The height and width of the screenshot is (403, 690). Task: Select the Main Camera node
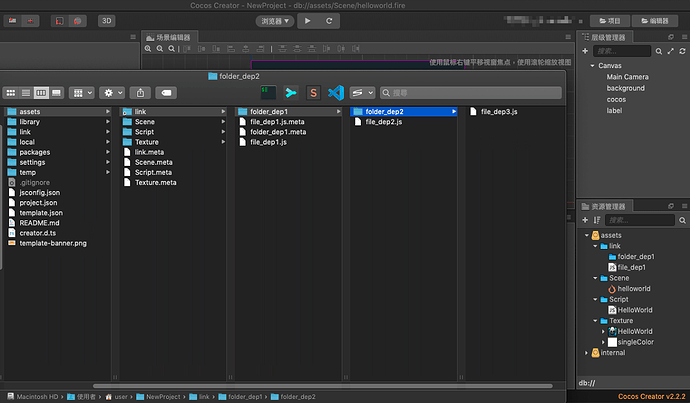628,77
